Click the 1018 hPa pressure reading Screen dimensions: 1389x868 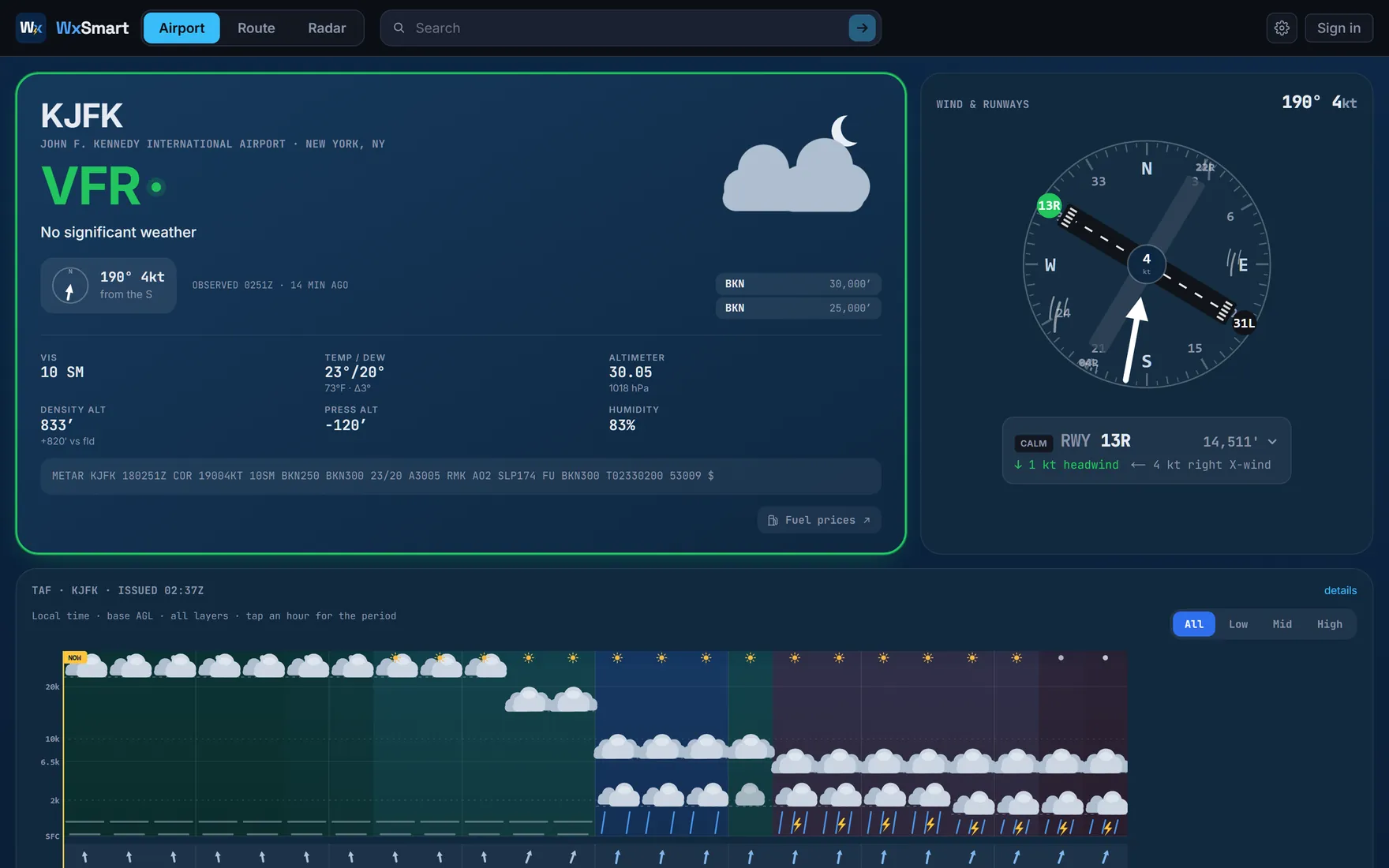point(629,388)
